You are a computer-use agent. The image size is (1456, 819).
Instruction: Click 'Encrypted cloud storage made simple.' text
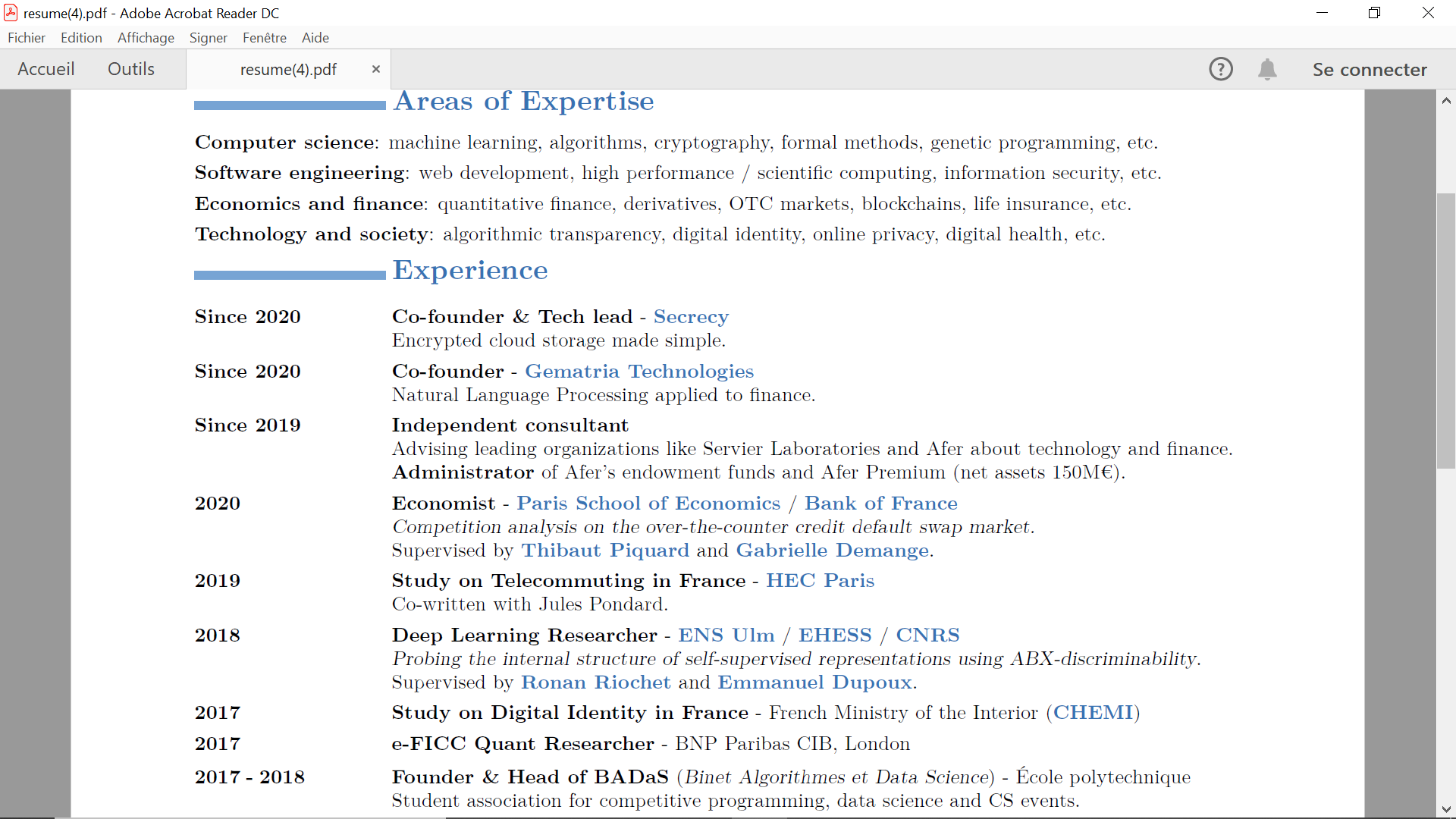[559, 340]
